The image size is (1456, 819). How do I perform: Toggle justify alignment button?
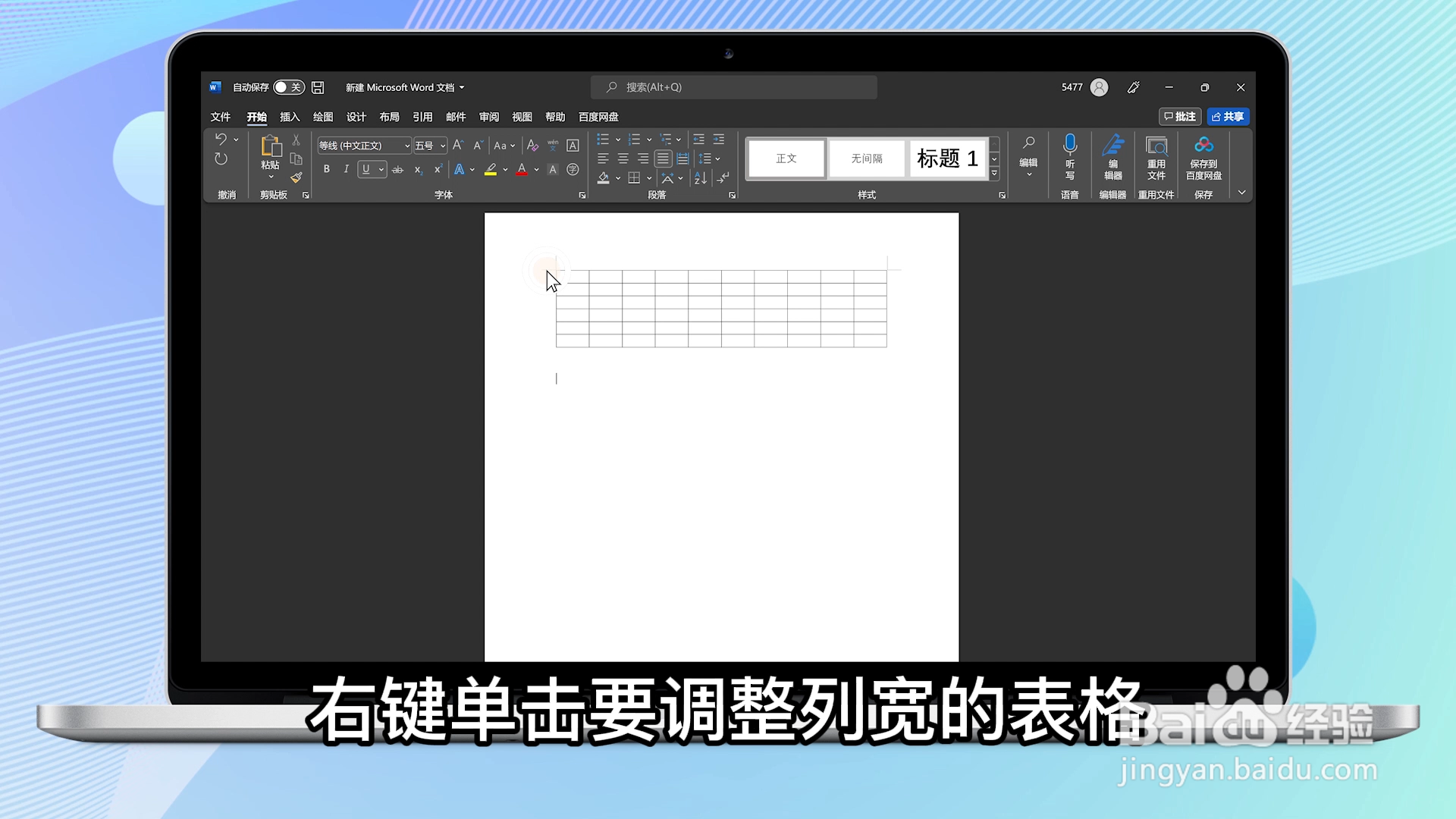pyautogui.click(x=663, y=158)
